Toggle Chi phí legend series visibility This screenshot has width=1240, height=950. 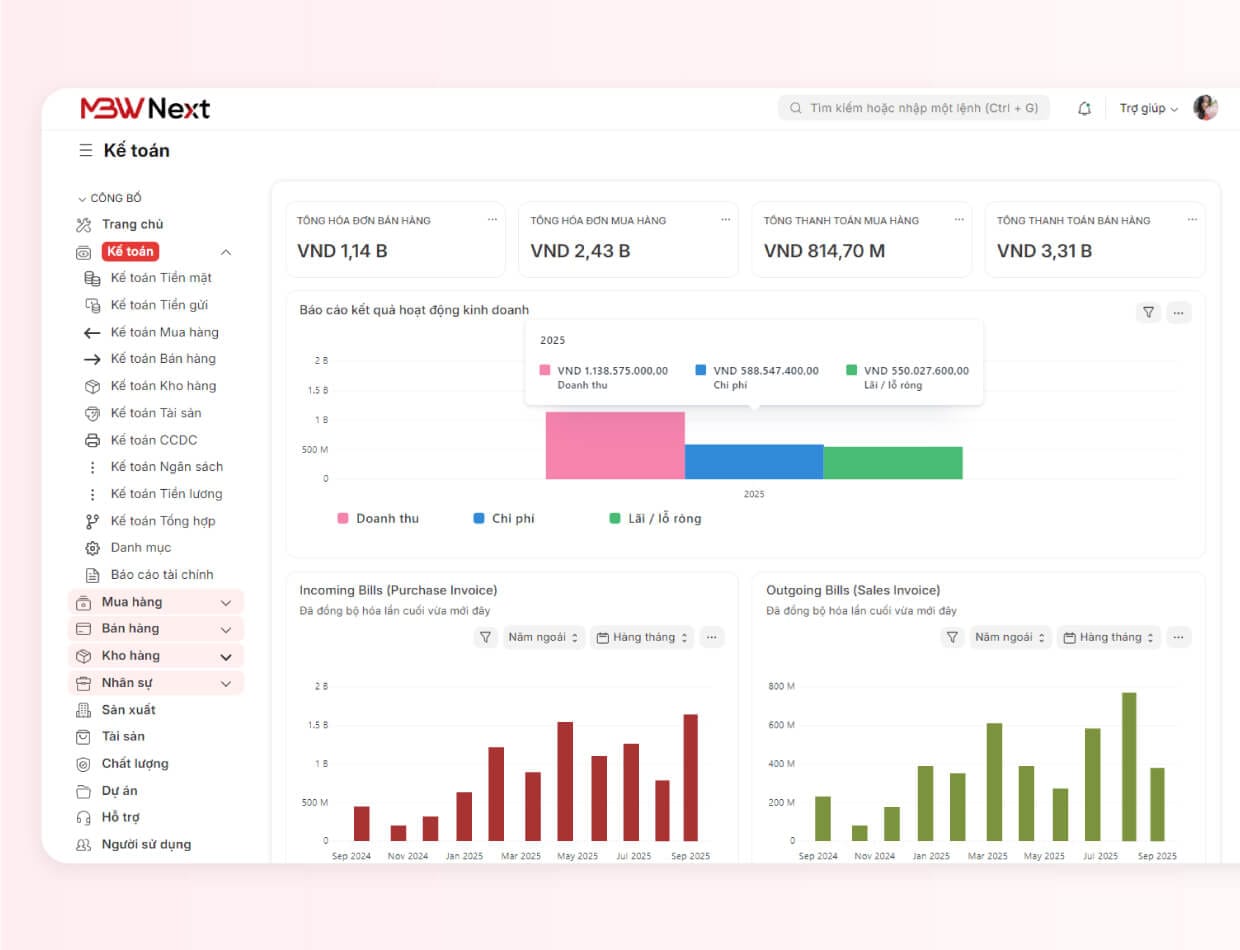(x=504, y=518)
